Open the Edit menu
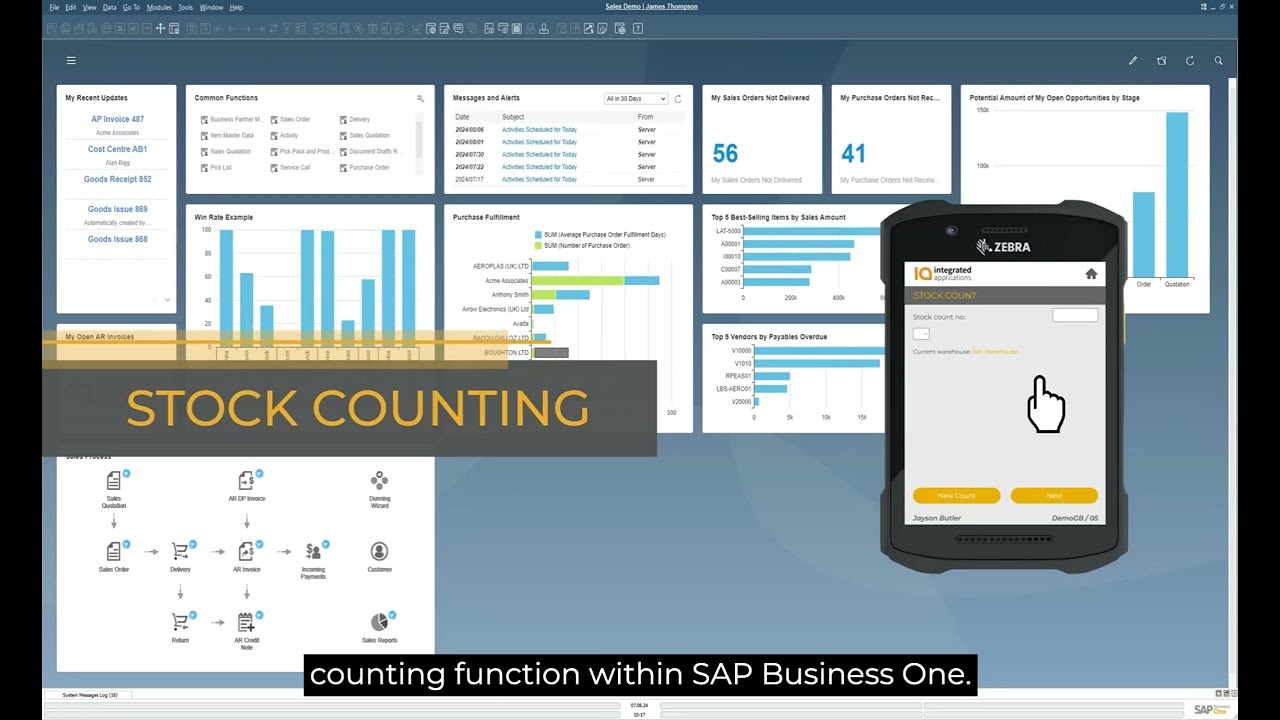 pyautogui.click(x=71, y=7)
